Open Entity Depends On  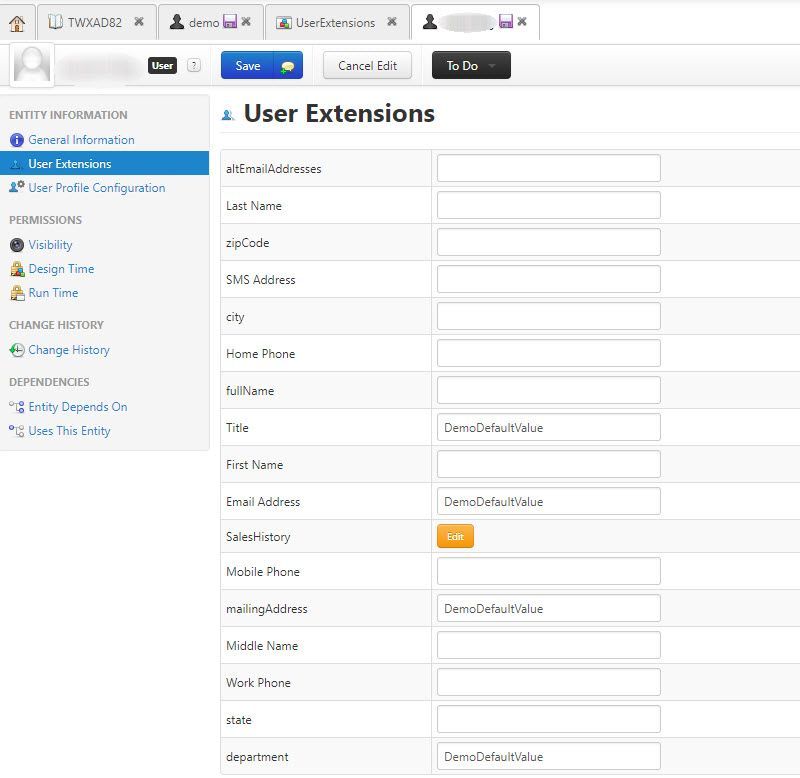click(x=78, y=407)
